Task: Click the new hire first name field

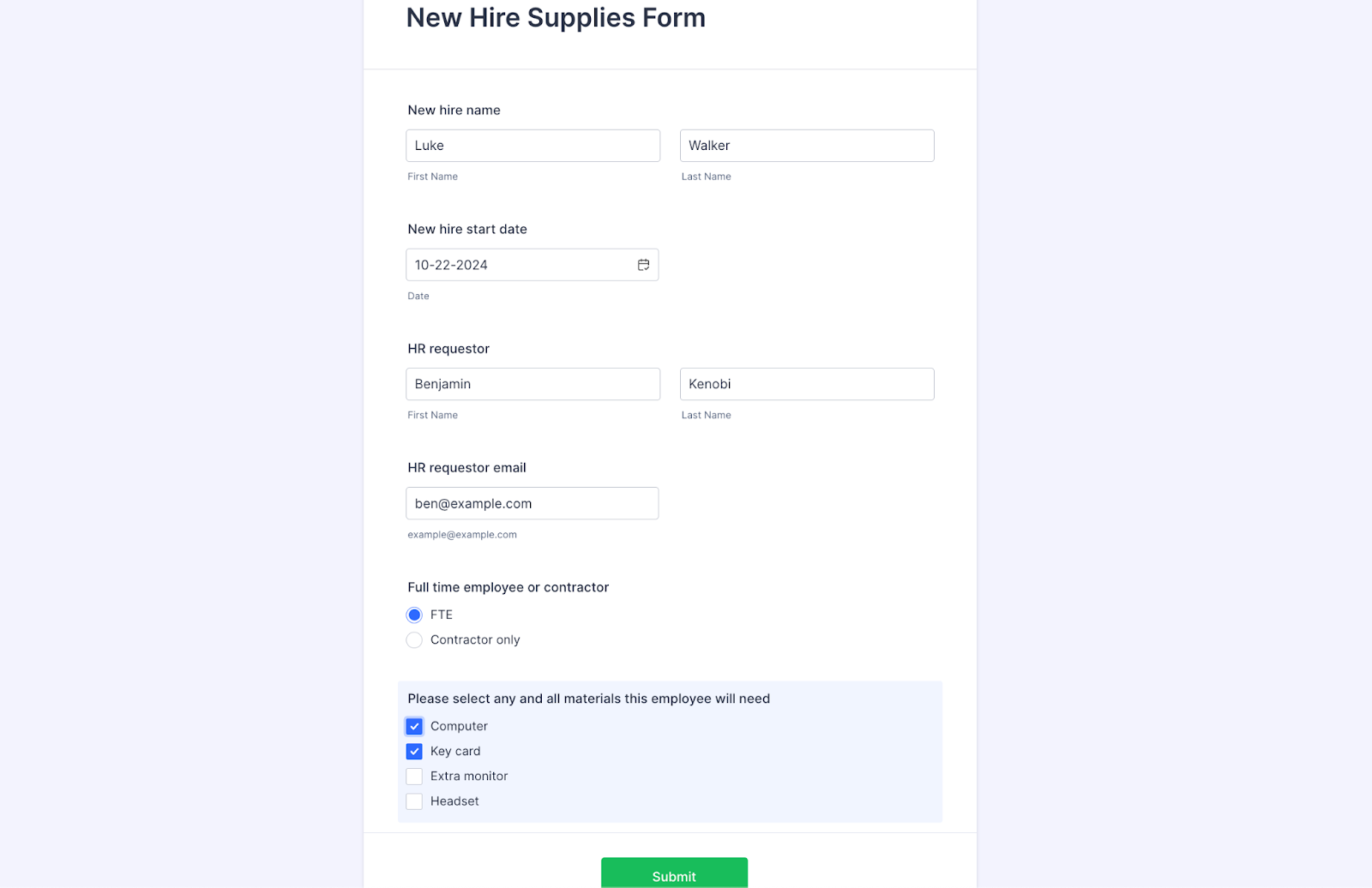Action: [533, 146]
